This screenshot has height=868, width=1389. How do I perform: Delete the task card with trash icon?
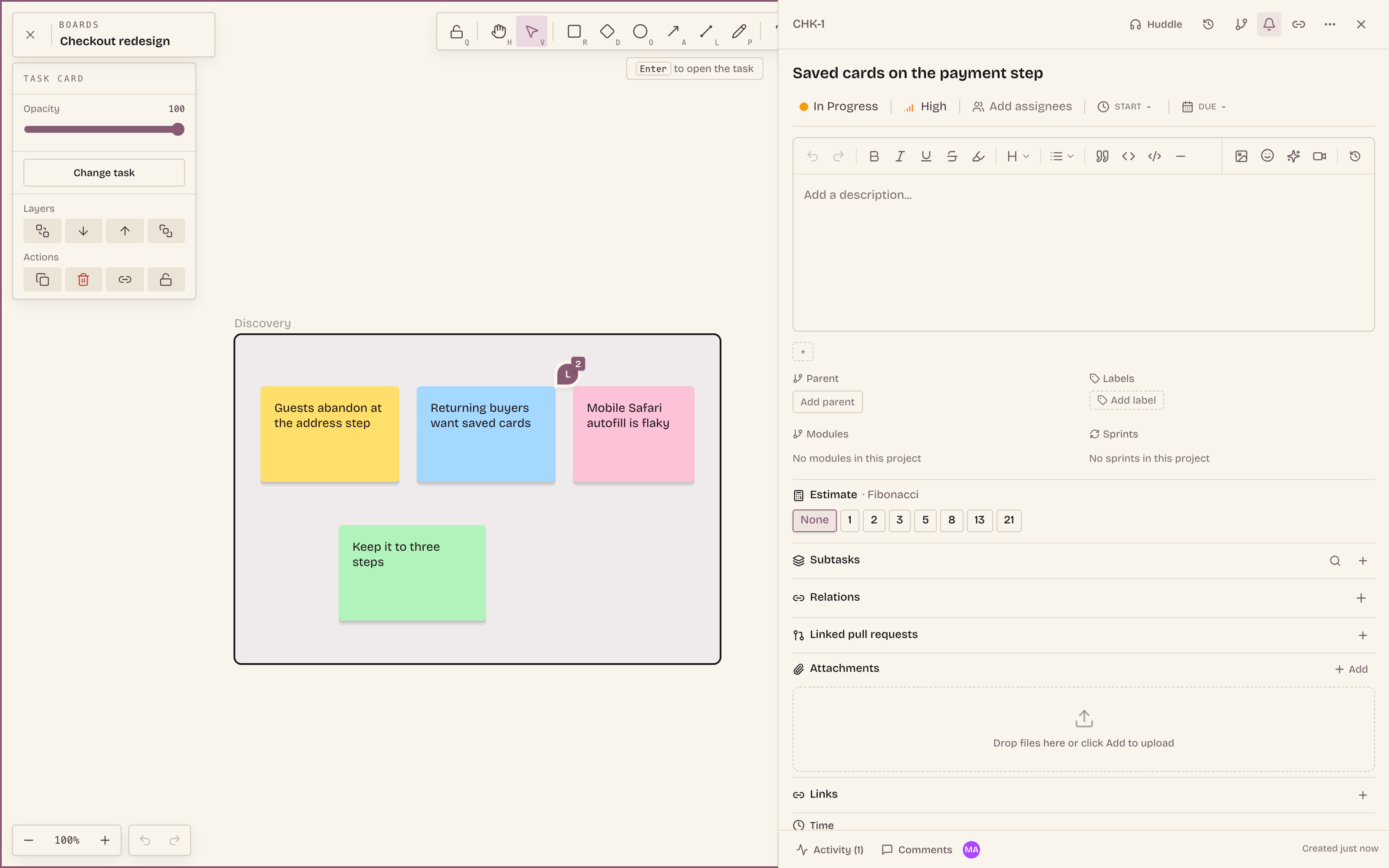[83, 279]
